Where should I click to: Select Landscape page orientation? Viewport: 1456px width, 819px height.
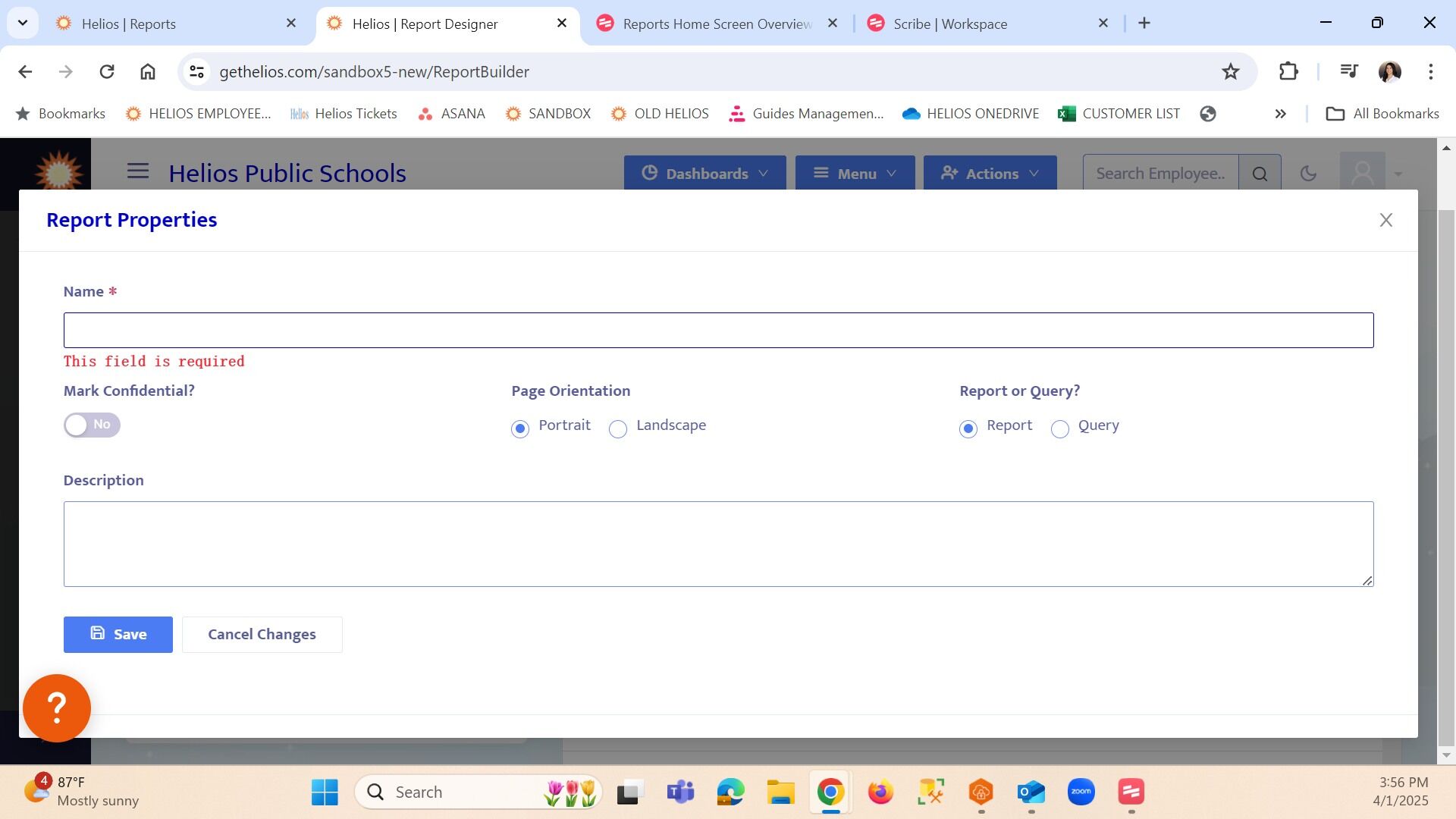pos(618,429)
